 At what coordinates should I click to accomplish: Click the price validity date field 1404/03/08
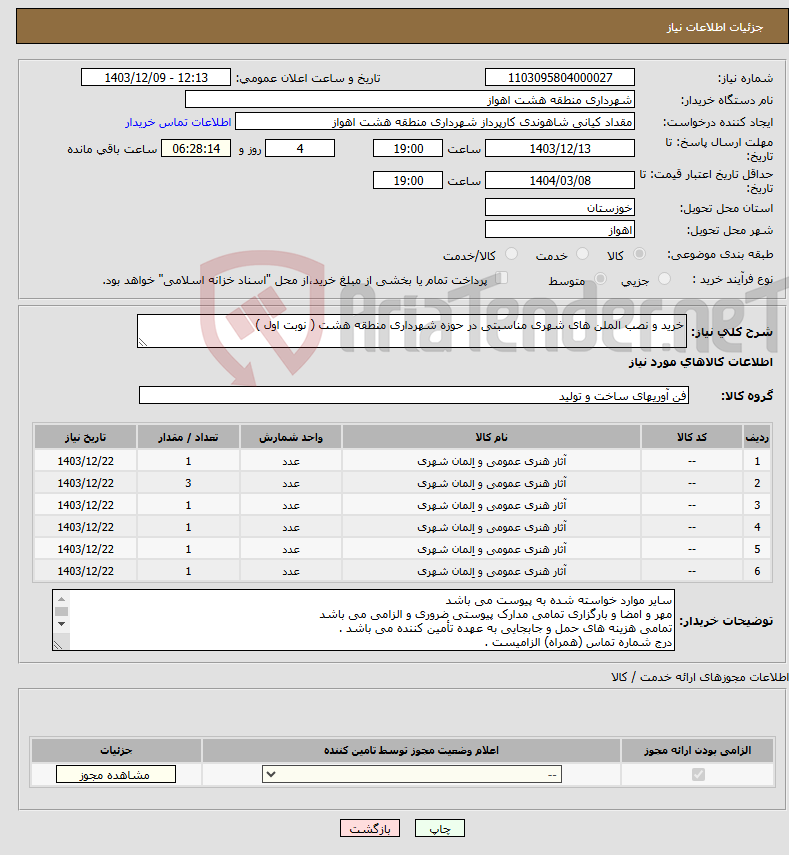tap(559, 180)
